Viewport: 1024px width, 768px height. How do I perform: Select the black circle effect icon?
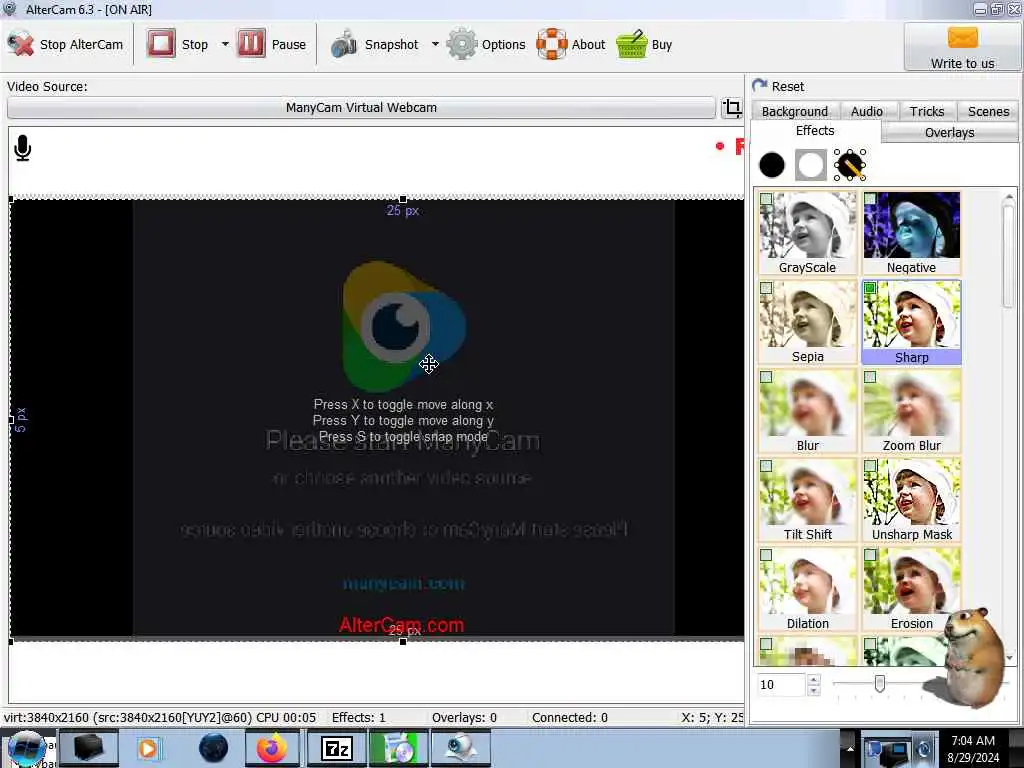[772, 165]
